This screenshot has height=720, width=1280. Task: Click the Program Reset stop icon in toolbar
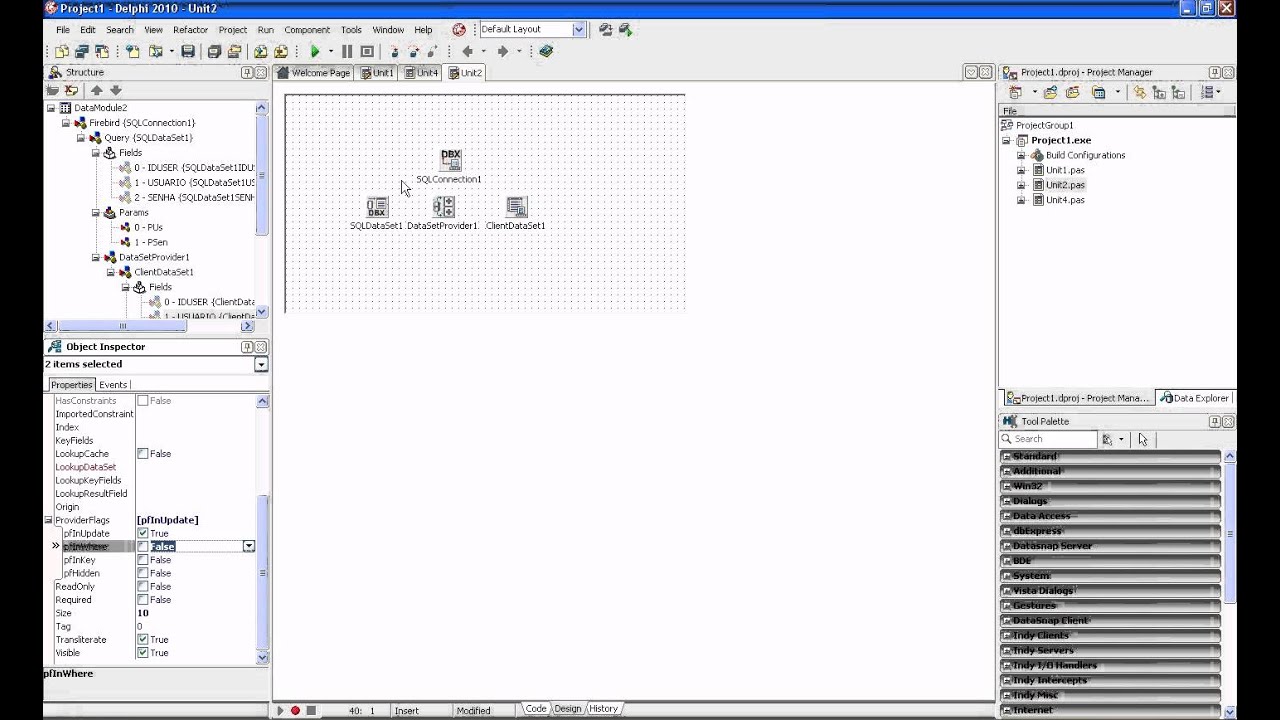[367, 51]
